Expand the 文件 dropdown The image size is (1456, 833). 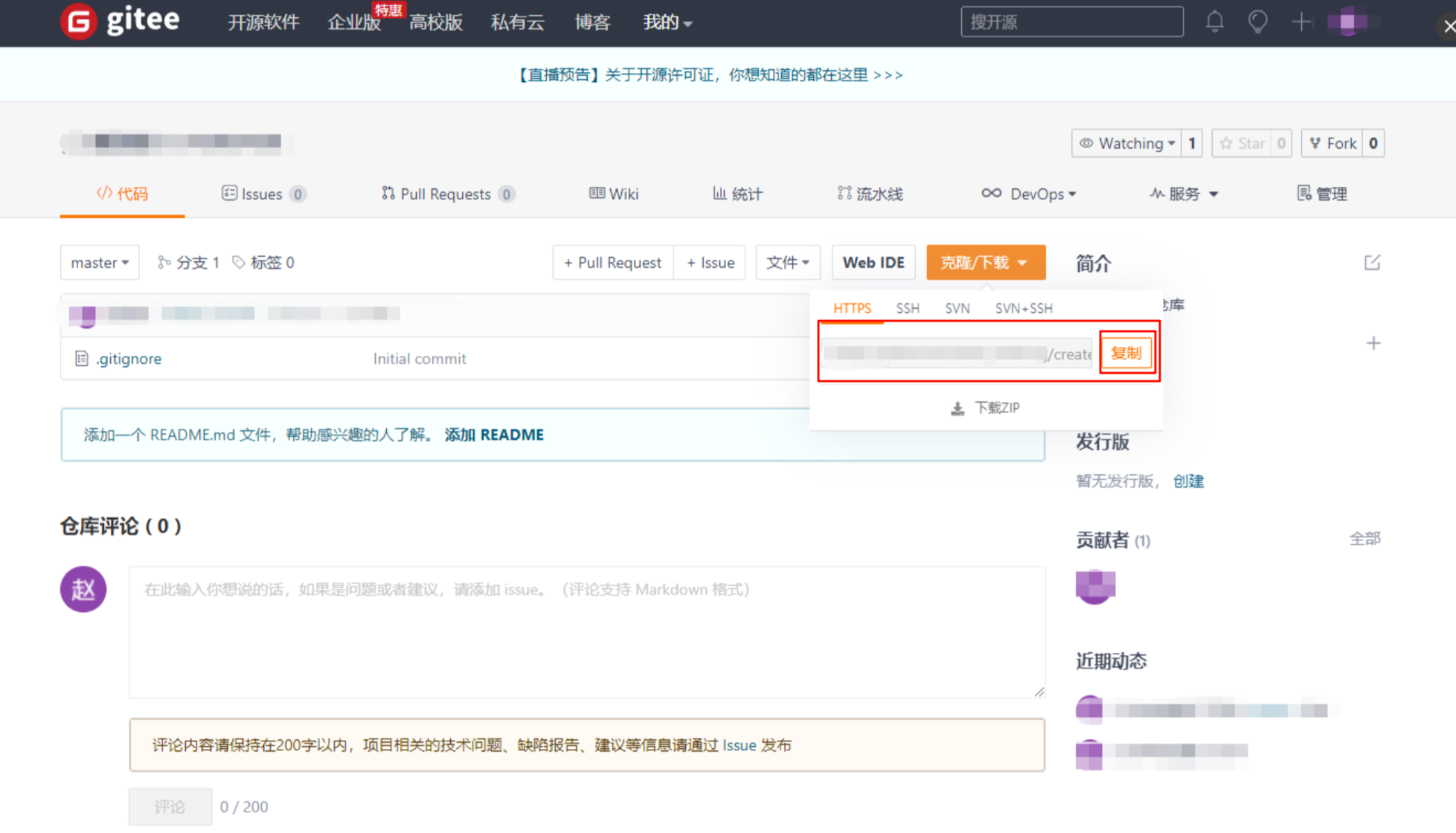[x=788, y=263]
